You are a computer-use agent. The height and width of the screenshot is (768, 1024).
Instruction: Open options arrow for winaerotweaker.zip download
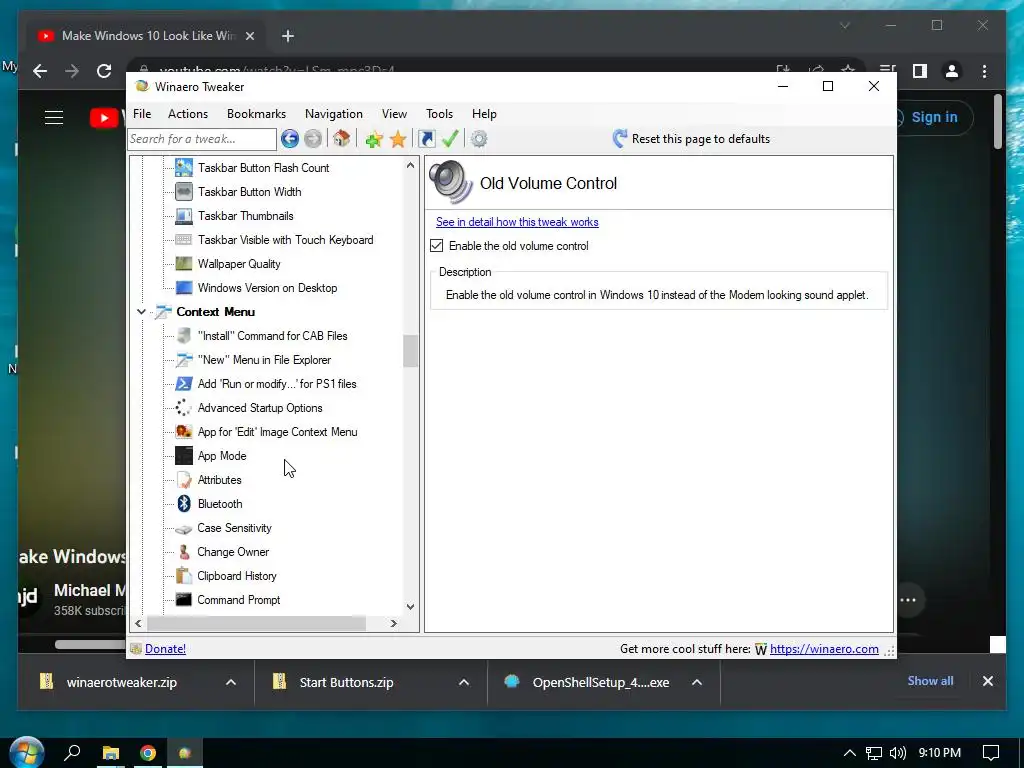pos(231,682)
